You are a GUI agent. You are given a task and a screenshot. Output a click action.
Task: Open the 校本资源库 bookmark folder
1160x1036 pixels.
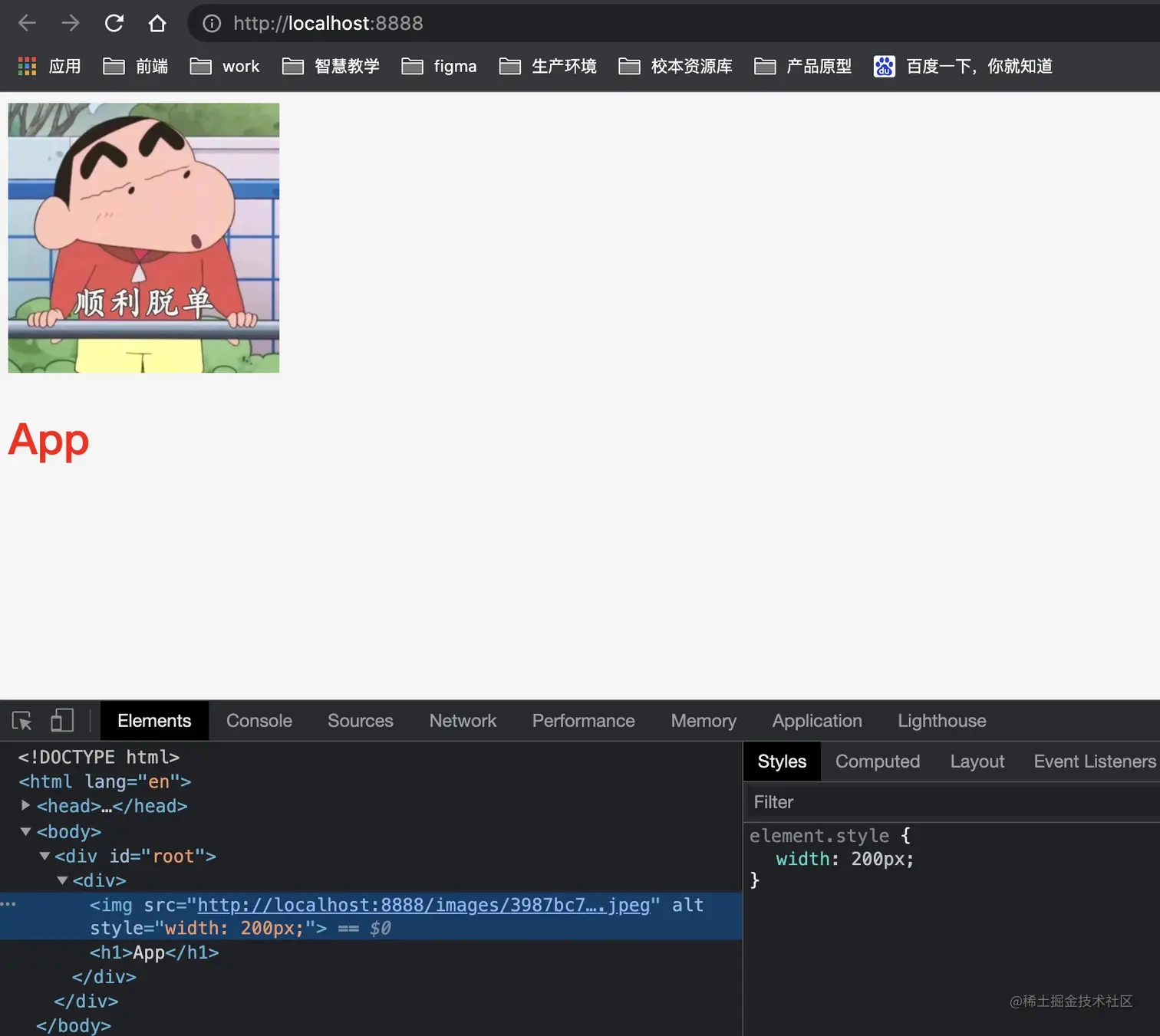point(675,67)
